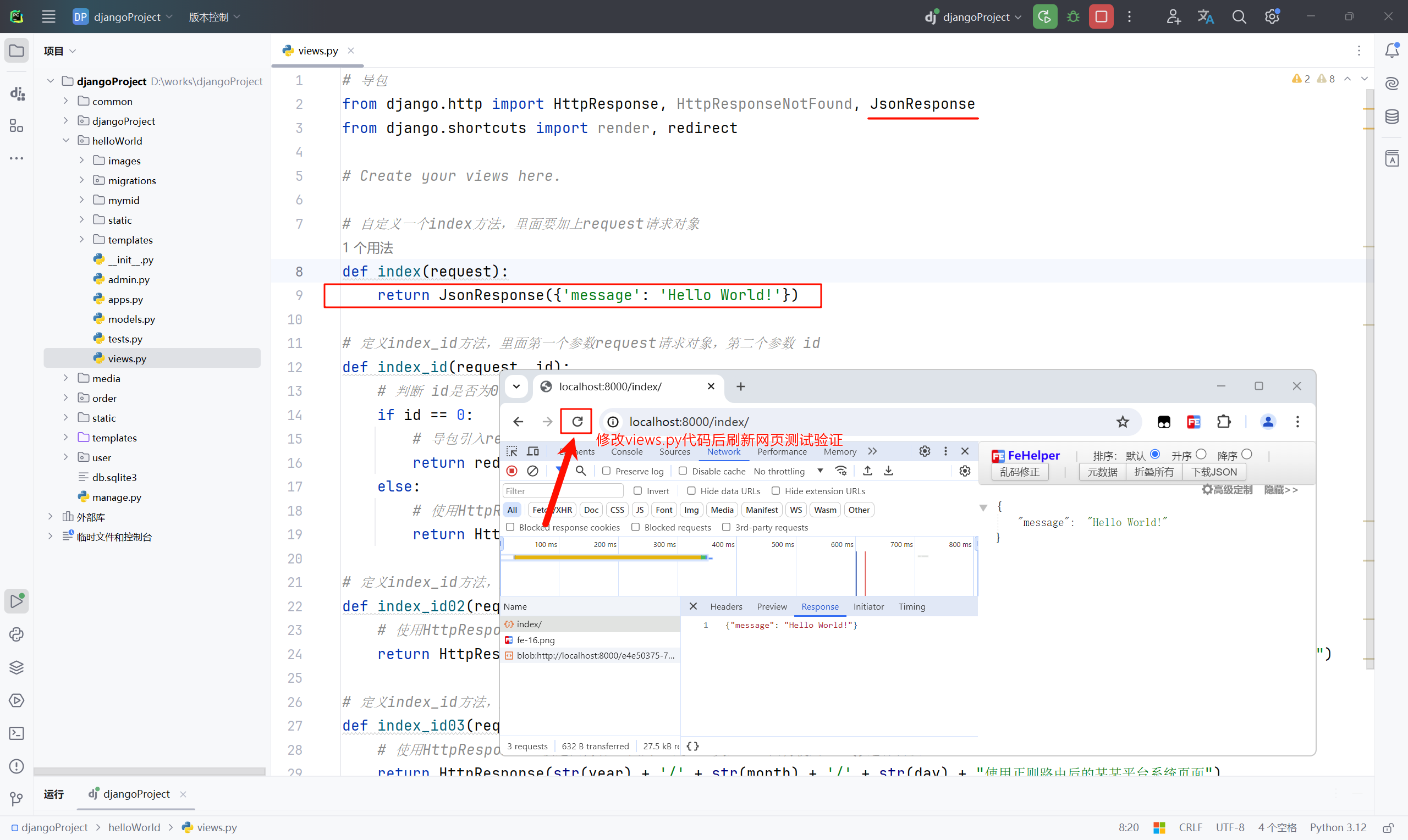Screen dimensions: 1408x840
Task: Check the Invert filter checkbox
Action: (x=637, y=491)
